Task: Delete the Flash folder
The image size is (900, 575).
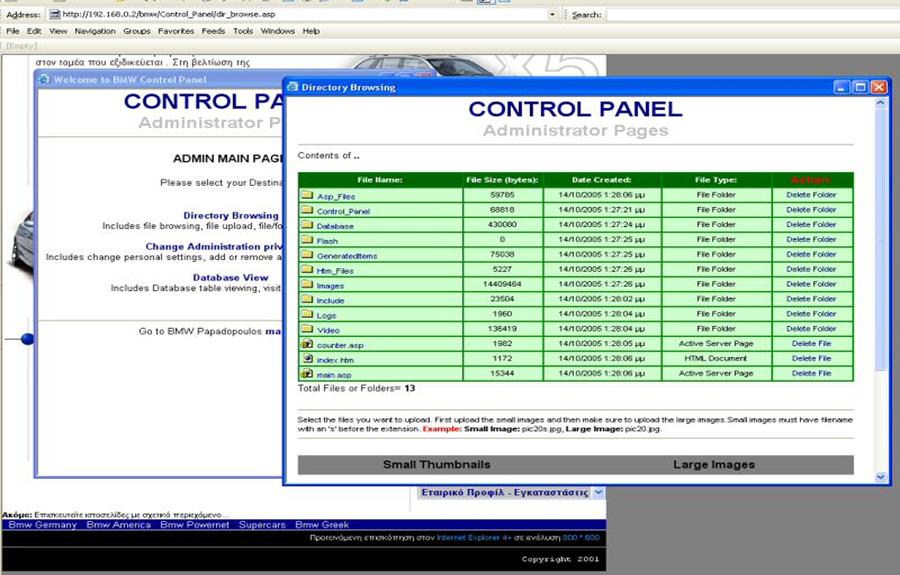Action: pyautogui.click(x=811, y=239)
